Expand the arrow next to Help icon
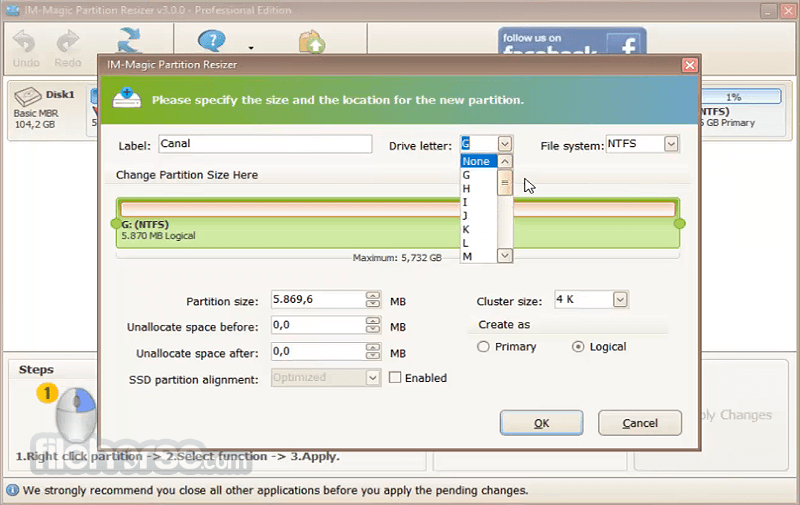The width and height of the screenshot is (800, 505). click(251, 48)
